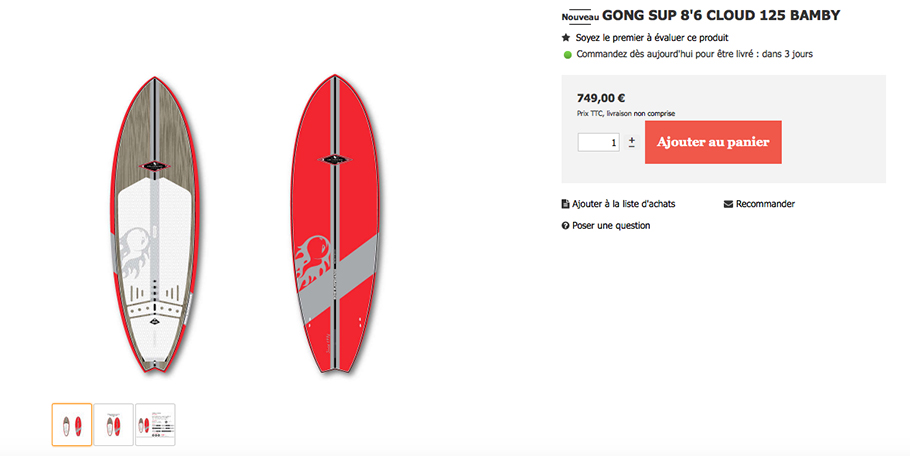
Task: Increase quantity with the plus stepper
Action: tap(631, 139)
